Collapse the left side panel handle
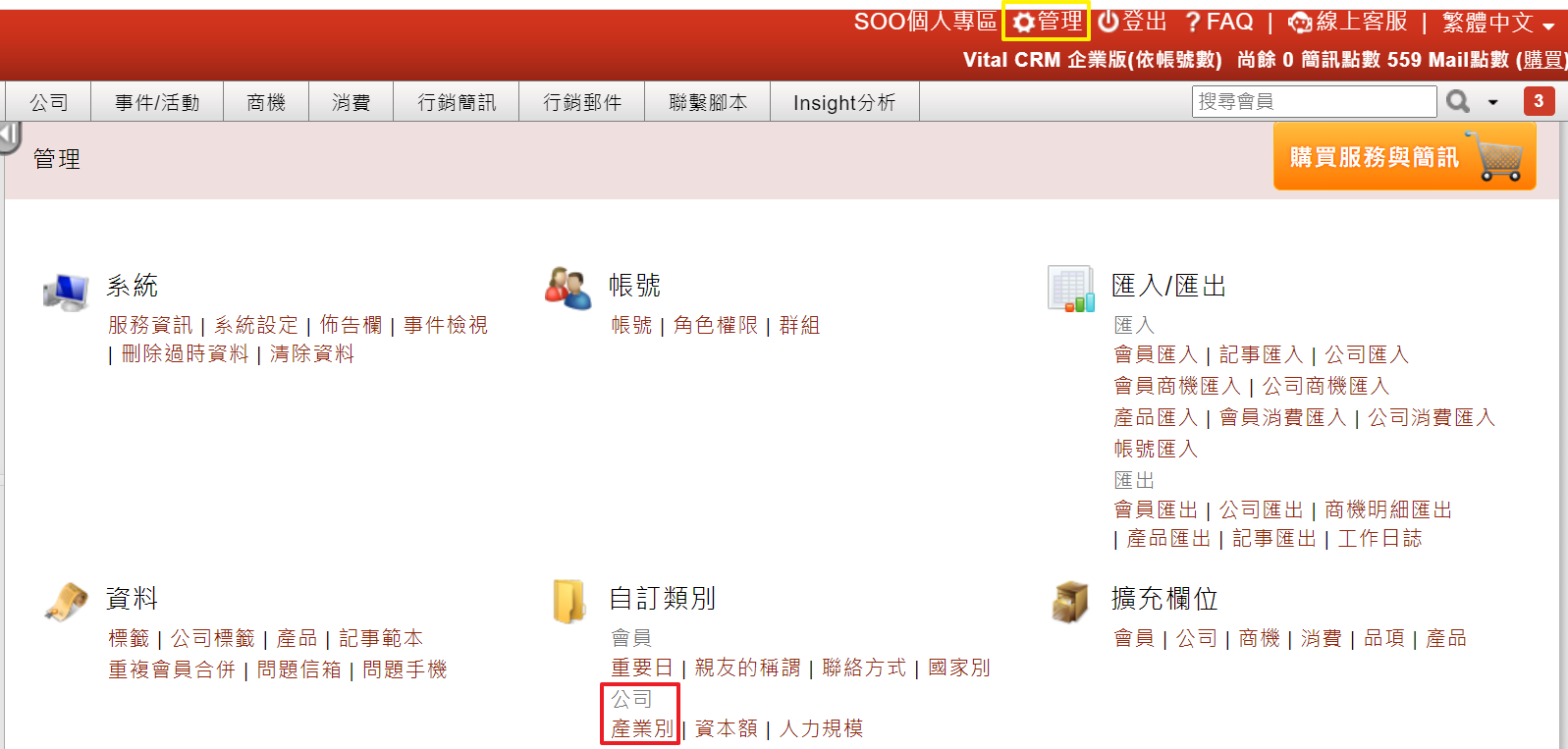 (x=11, y=137)
